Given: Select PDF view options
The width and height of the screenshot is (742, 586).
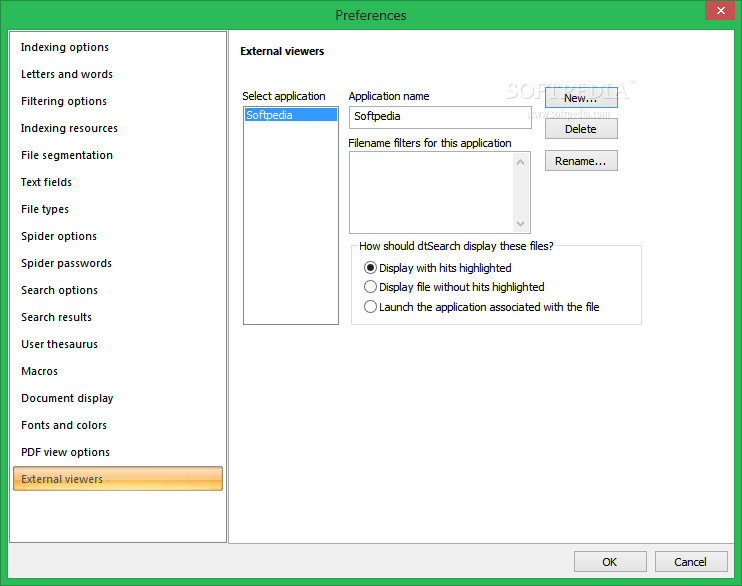Looking at the screenshot, I should click(x=65, y=452).
